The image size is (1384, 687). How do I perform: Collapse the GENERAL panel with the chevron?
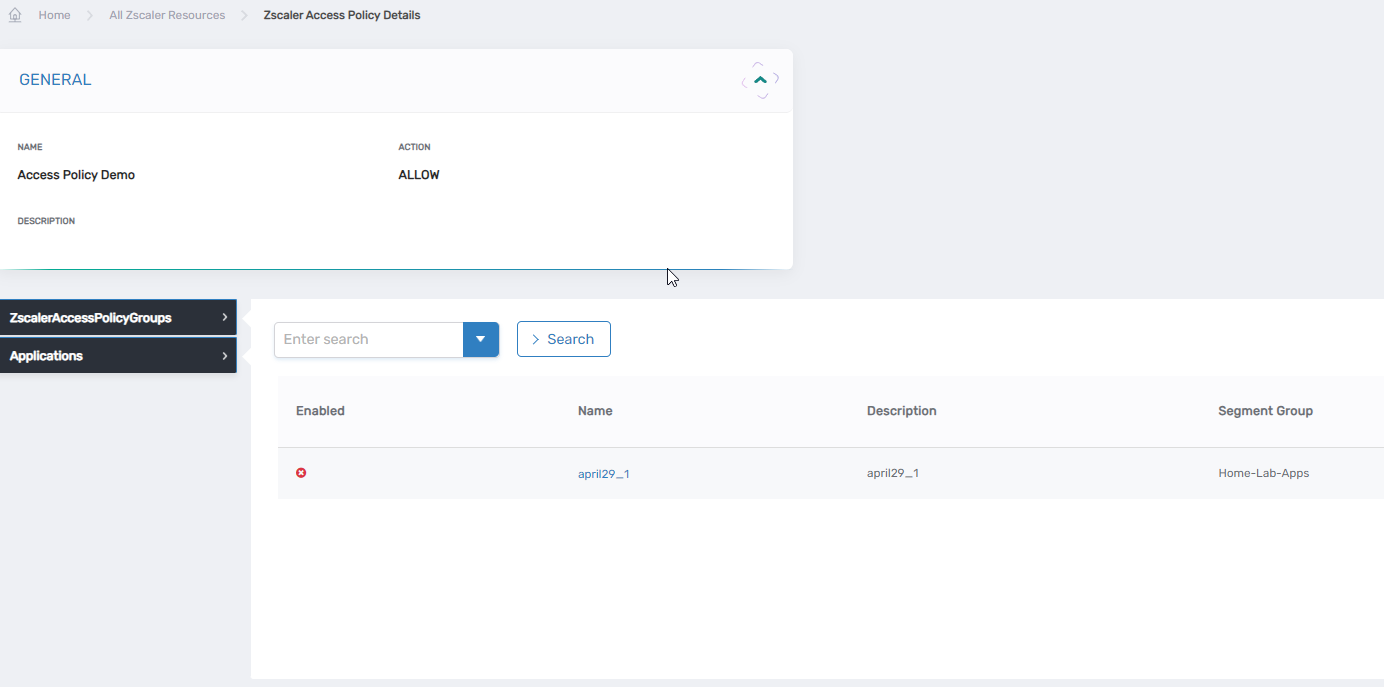761,80
